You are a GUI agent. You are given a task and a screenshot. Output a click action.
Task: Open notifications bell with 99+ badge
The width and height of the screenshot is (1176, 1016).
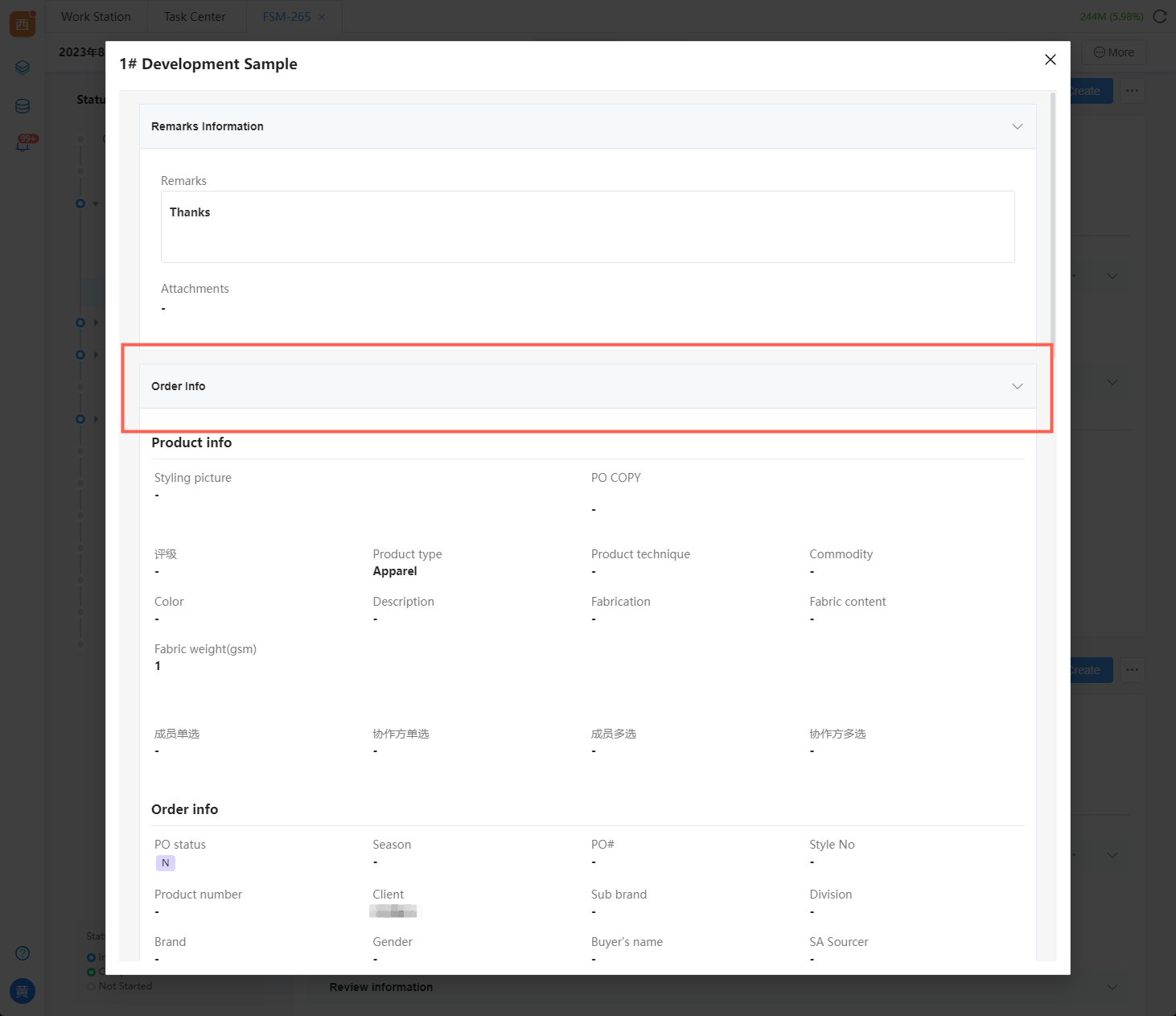(x=23, y=145)
